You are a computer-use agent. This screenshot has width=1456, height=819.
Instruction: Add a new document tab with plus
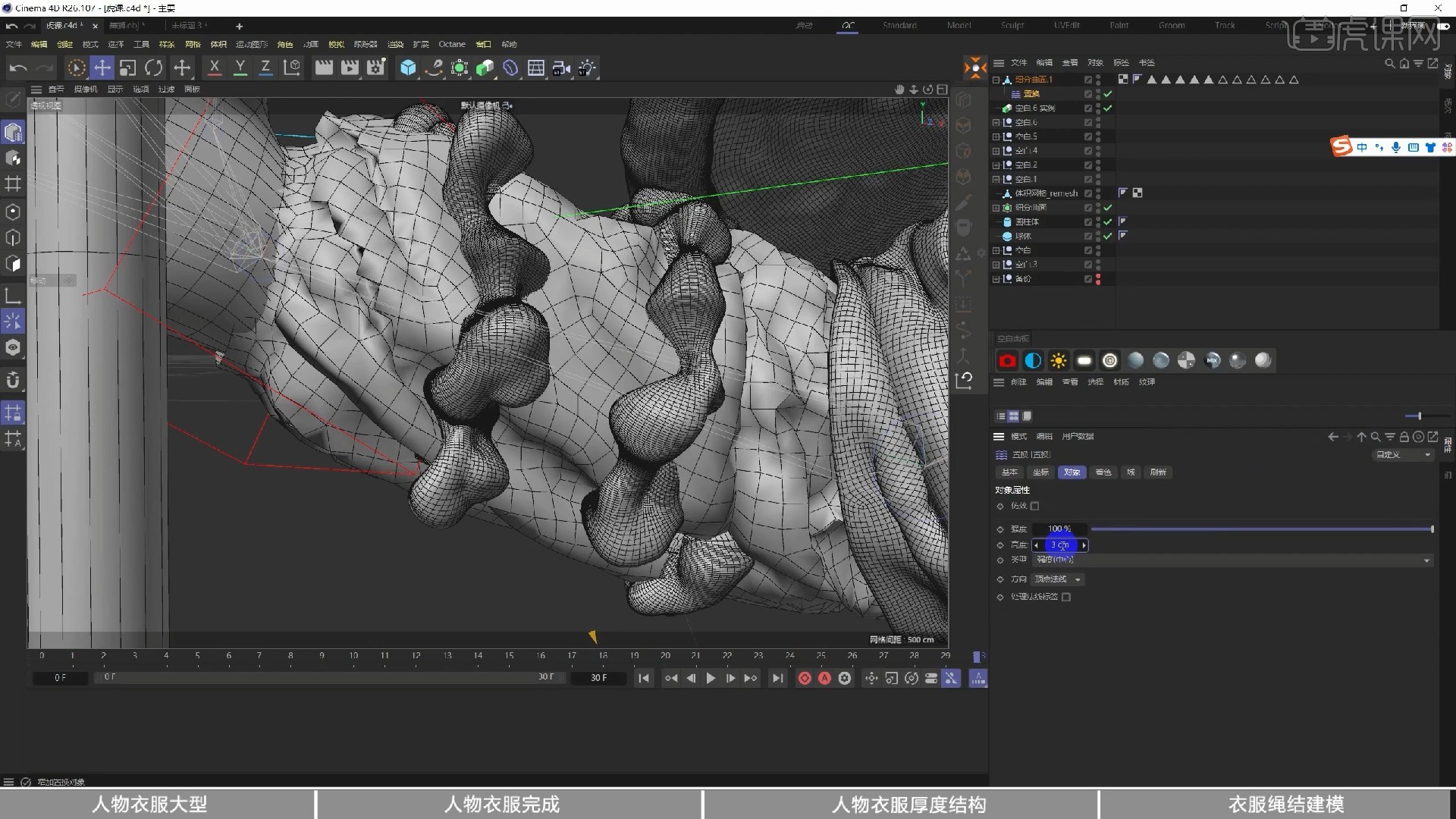(239, 26)
